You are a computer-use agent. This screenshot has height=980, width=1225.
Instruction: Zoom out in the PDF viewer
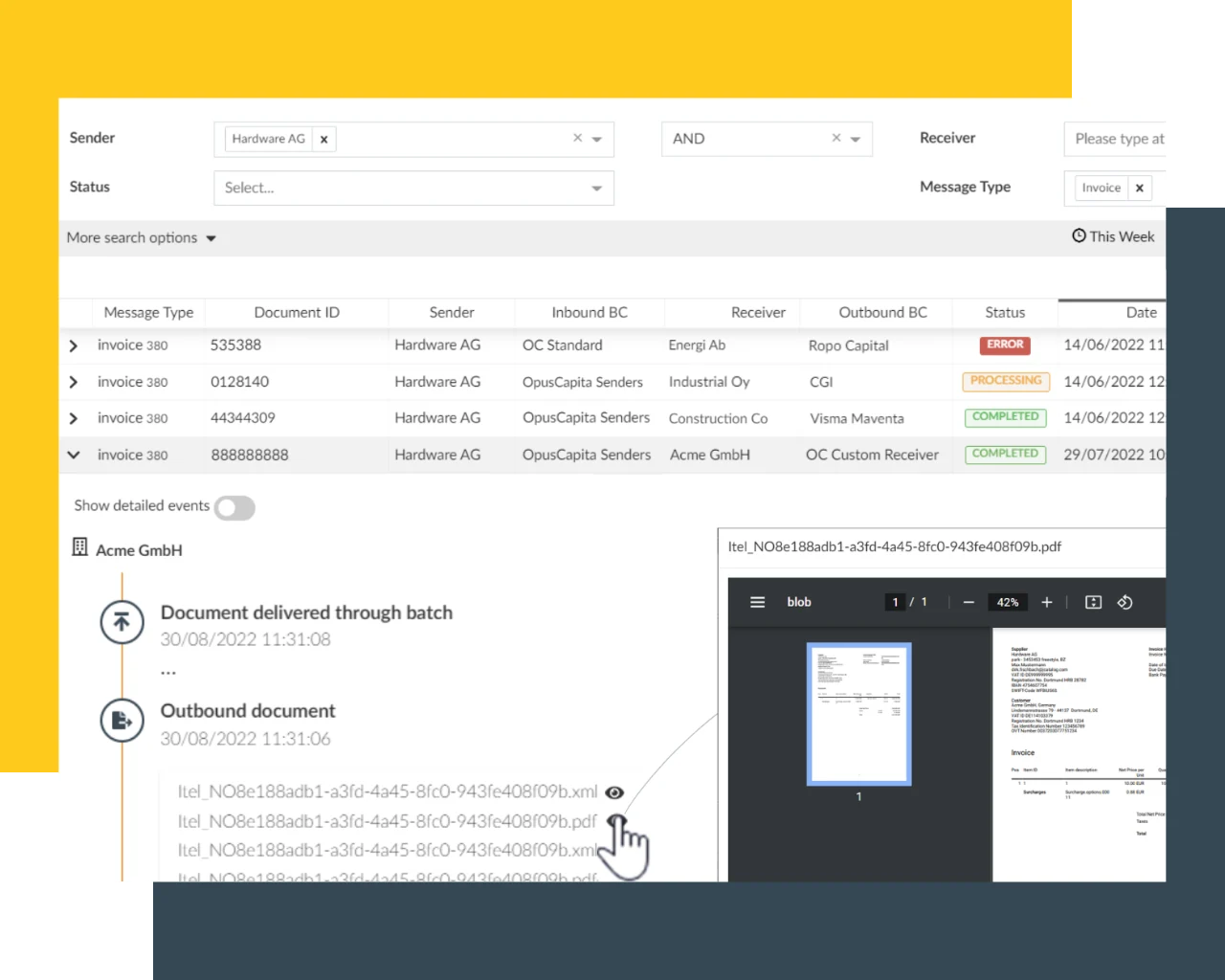tap(969, 602)
